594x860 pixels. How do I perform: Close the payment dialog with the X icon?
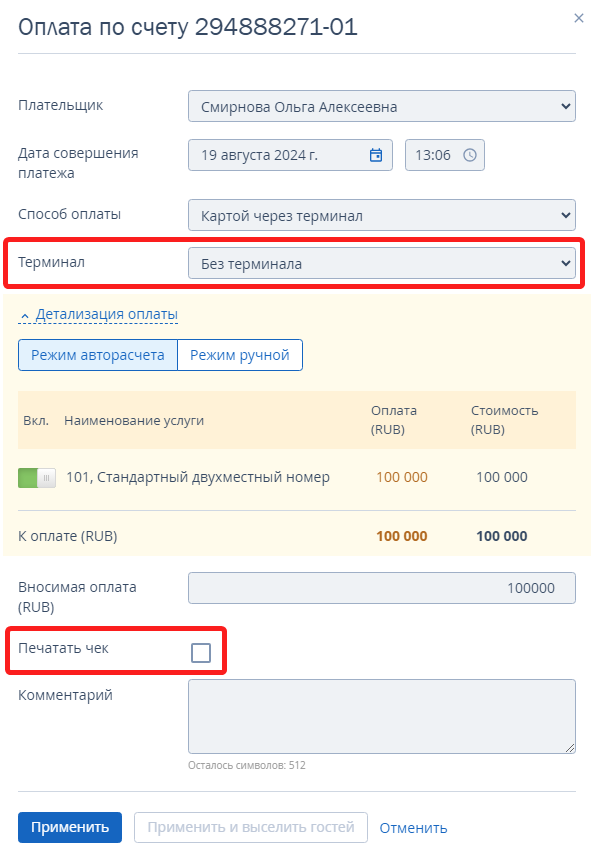578,18
